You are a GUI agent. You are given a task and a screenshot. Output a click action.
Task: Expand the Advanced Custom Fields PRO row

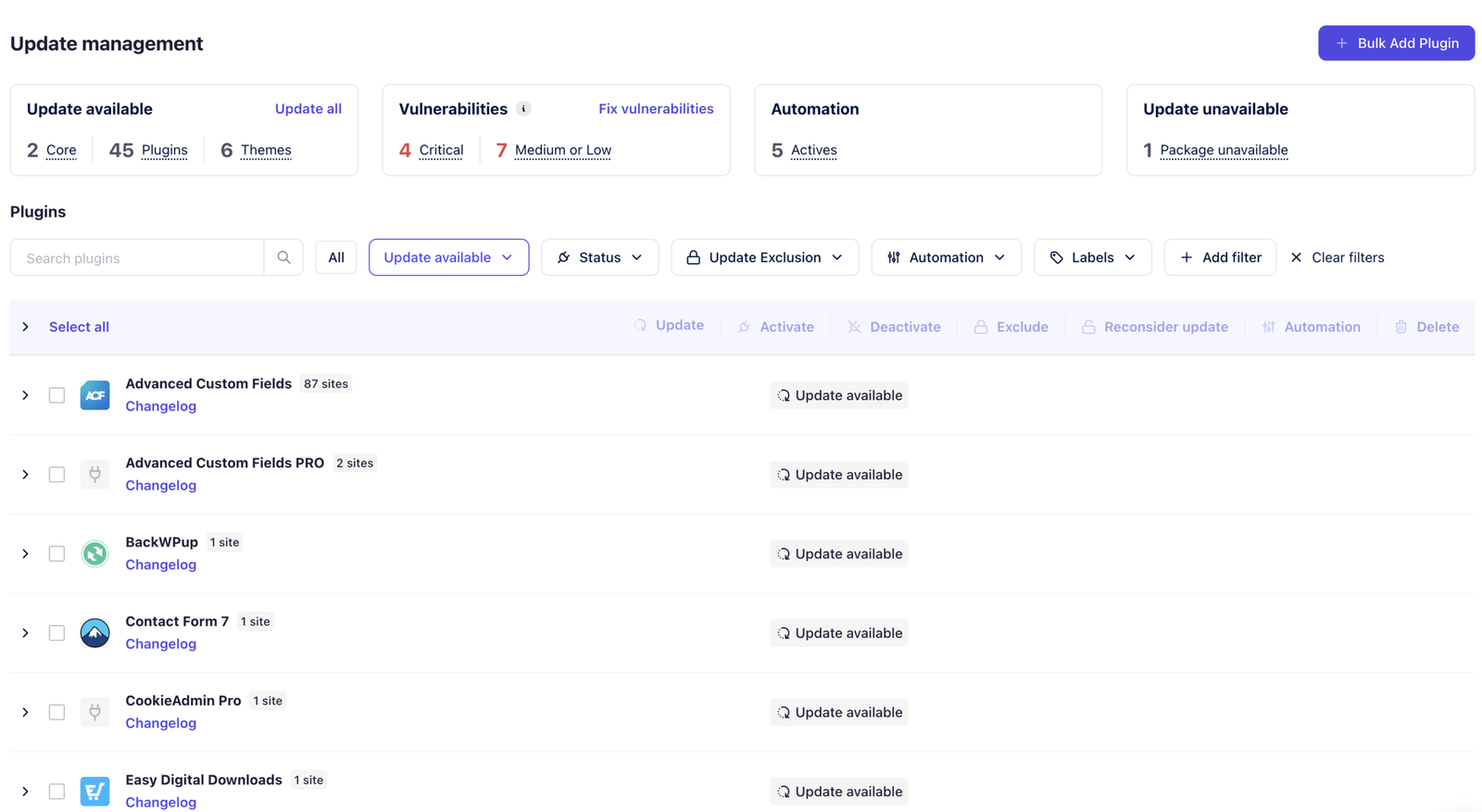click(x=25, y=474)
